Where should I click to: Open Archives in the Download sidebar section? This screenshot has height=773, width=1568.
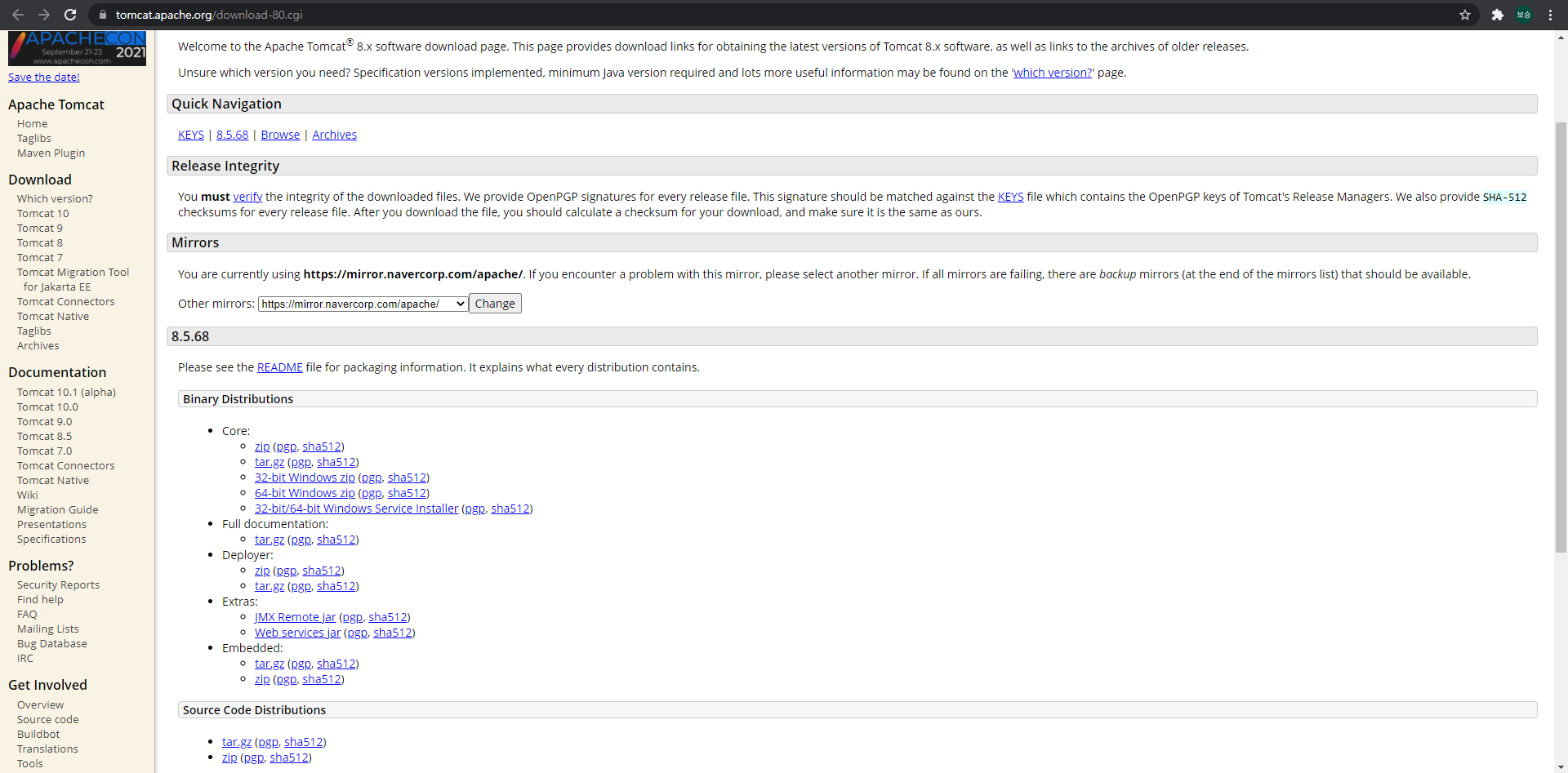pyautogui.click(x=38, y=346)
